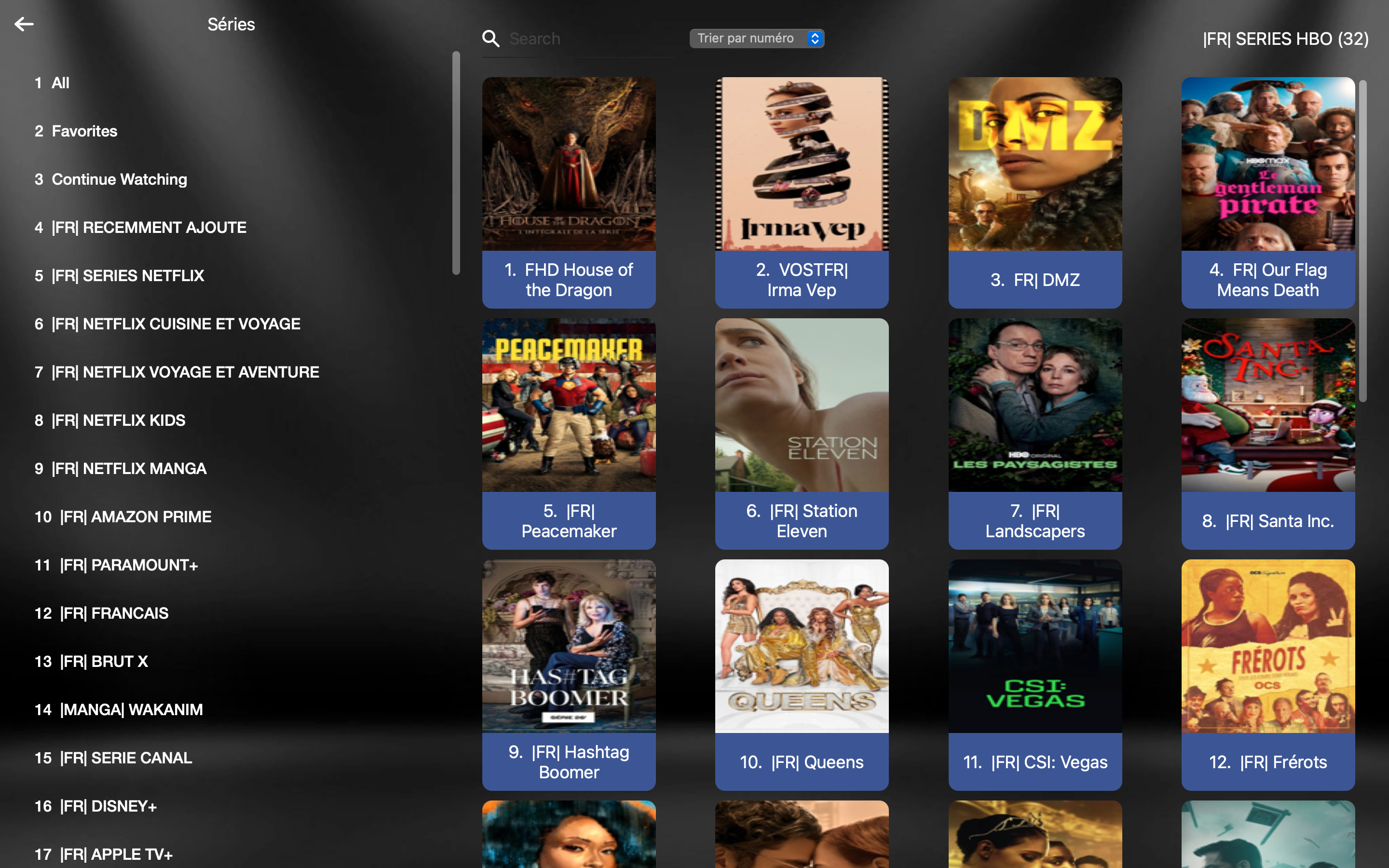Select |FR| RECEMMENT AJOUTE category

pyautogui.click(x=141, y=227)
